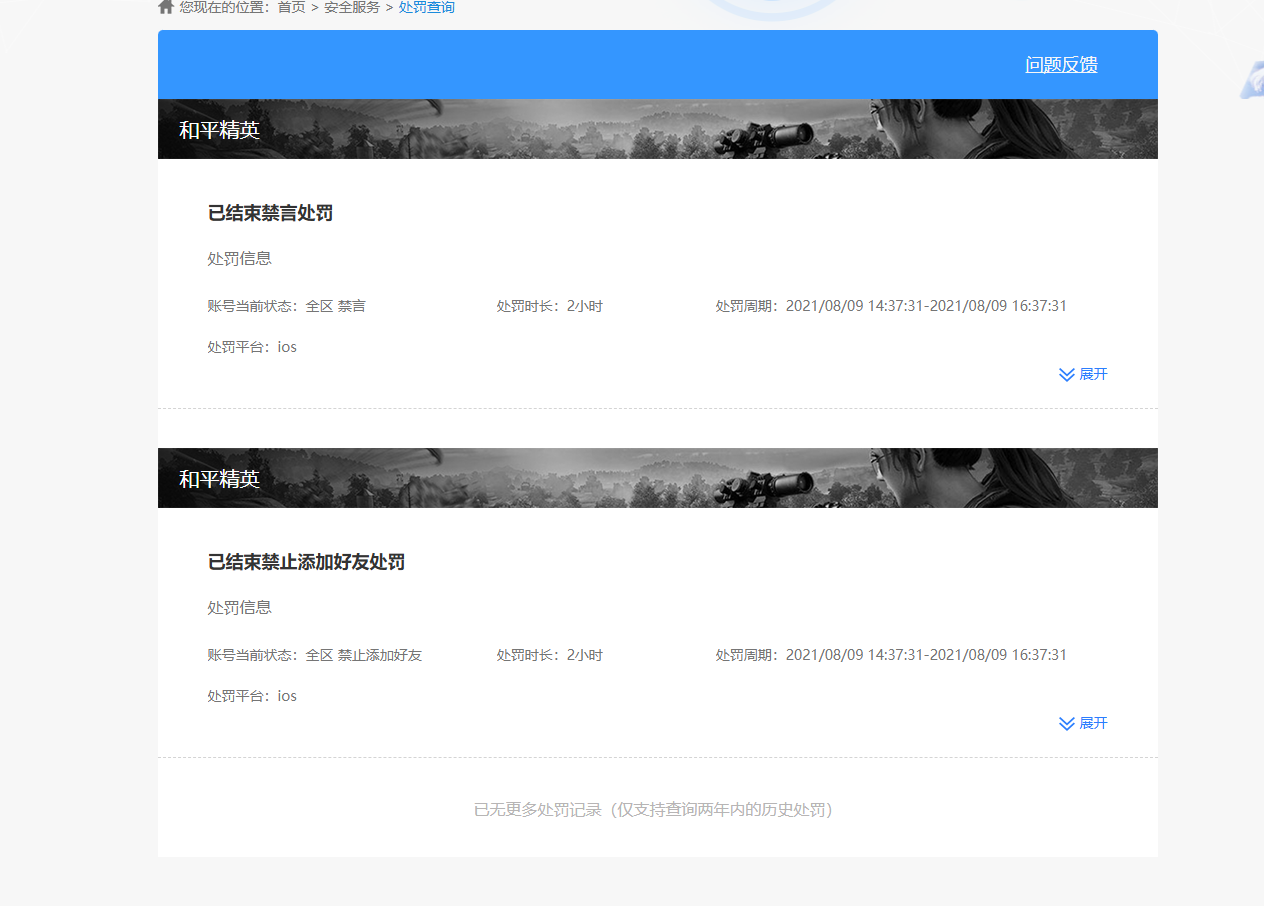This screenshot has width=1264, height=906.
Task: Click the first 和平精英 game banner
Action: pyautogui.click(x=657, y=129)
